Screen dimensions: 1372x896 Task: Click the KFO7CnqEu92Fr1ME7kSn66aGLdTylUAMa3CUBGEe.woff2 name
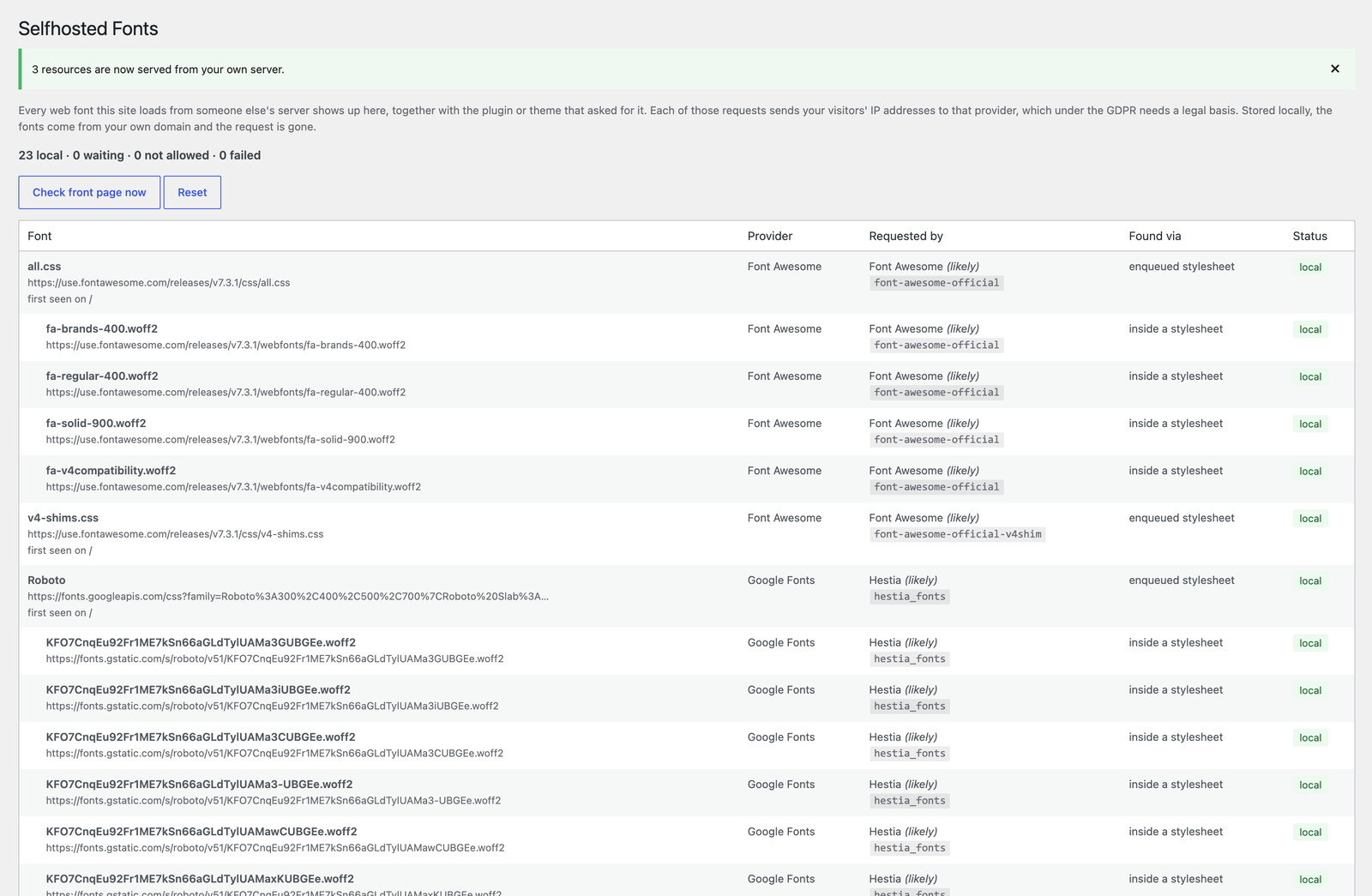(201, 737)
